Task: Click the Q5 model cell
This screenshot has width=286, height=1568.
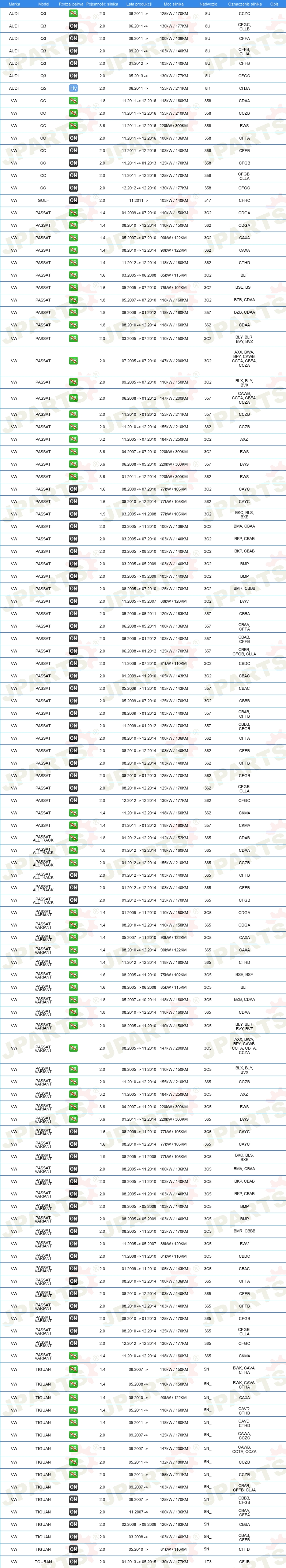Action: point(43,88)
